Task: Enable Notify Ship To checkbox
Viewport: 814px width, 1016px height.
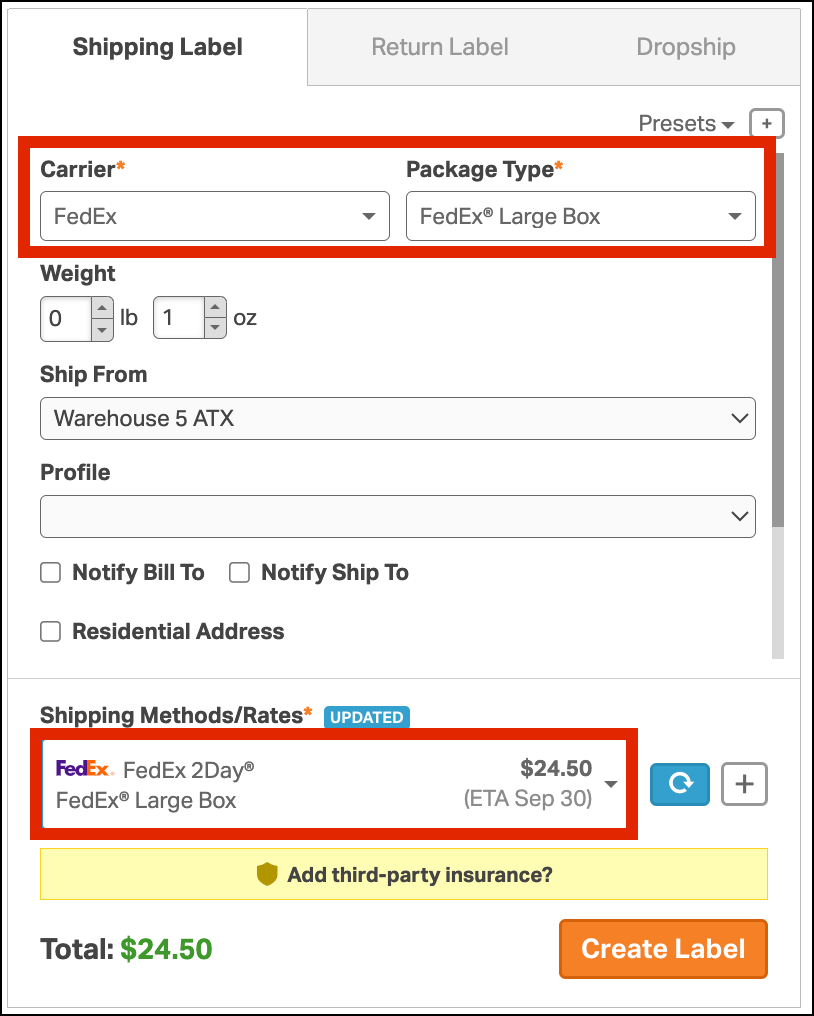Action: 239,573
